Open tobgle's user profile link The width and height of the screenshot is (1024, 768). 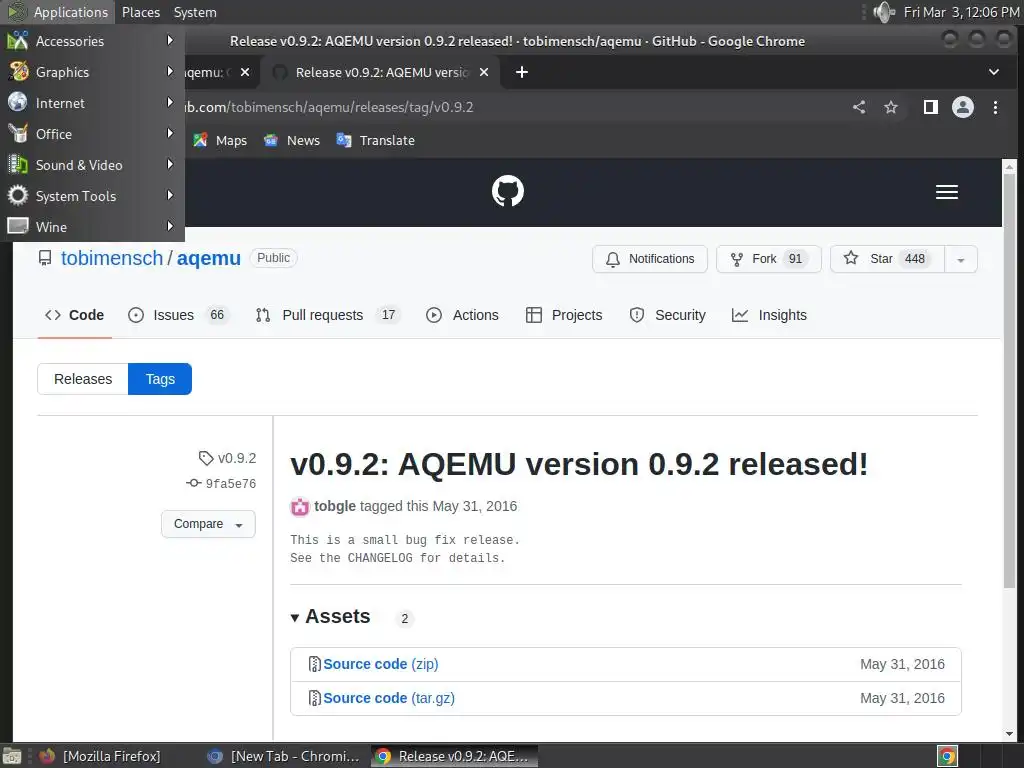pos(334,506)
